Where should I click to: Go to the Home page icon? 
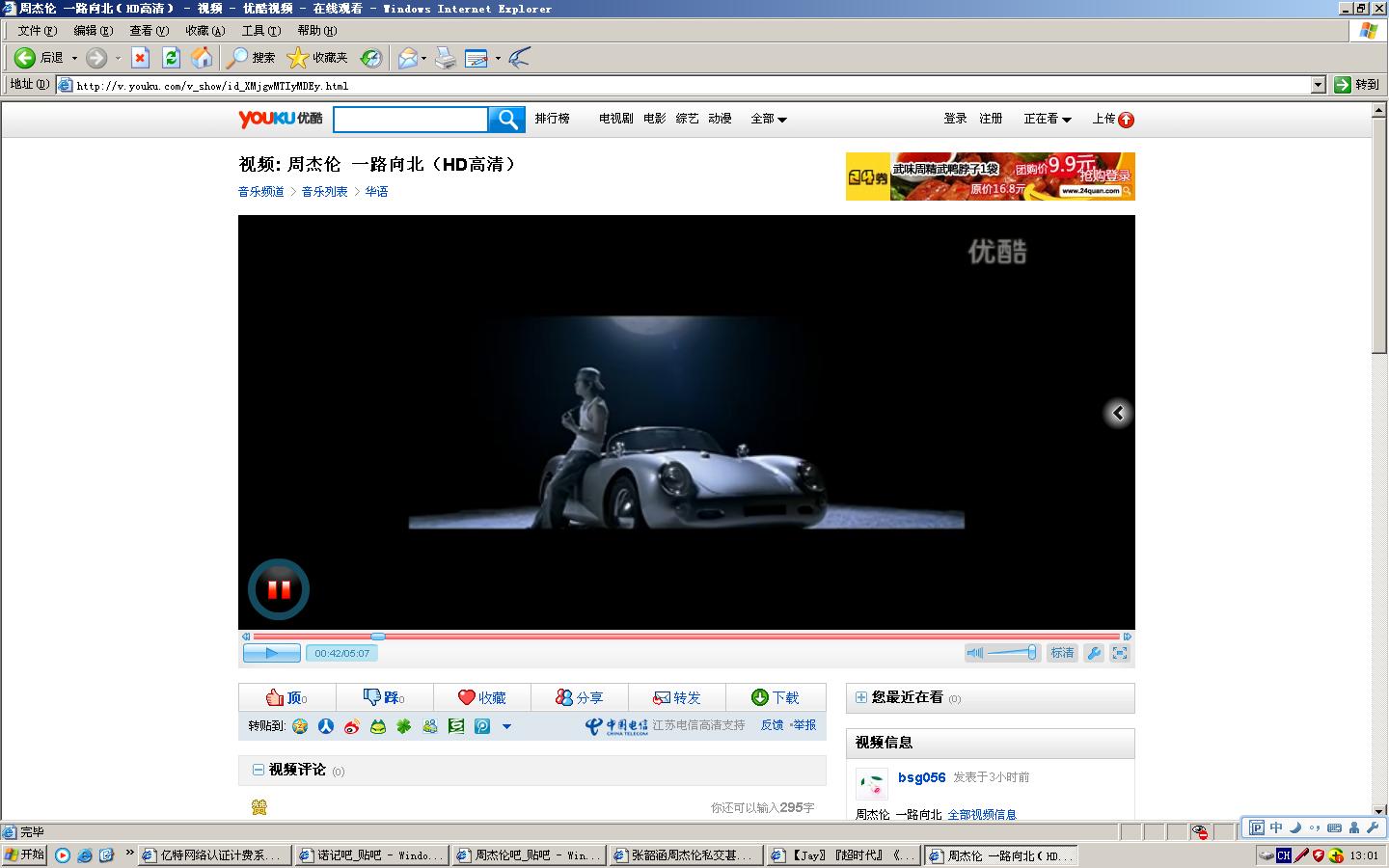click(202, 58)
